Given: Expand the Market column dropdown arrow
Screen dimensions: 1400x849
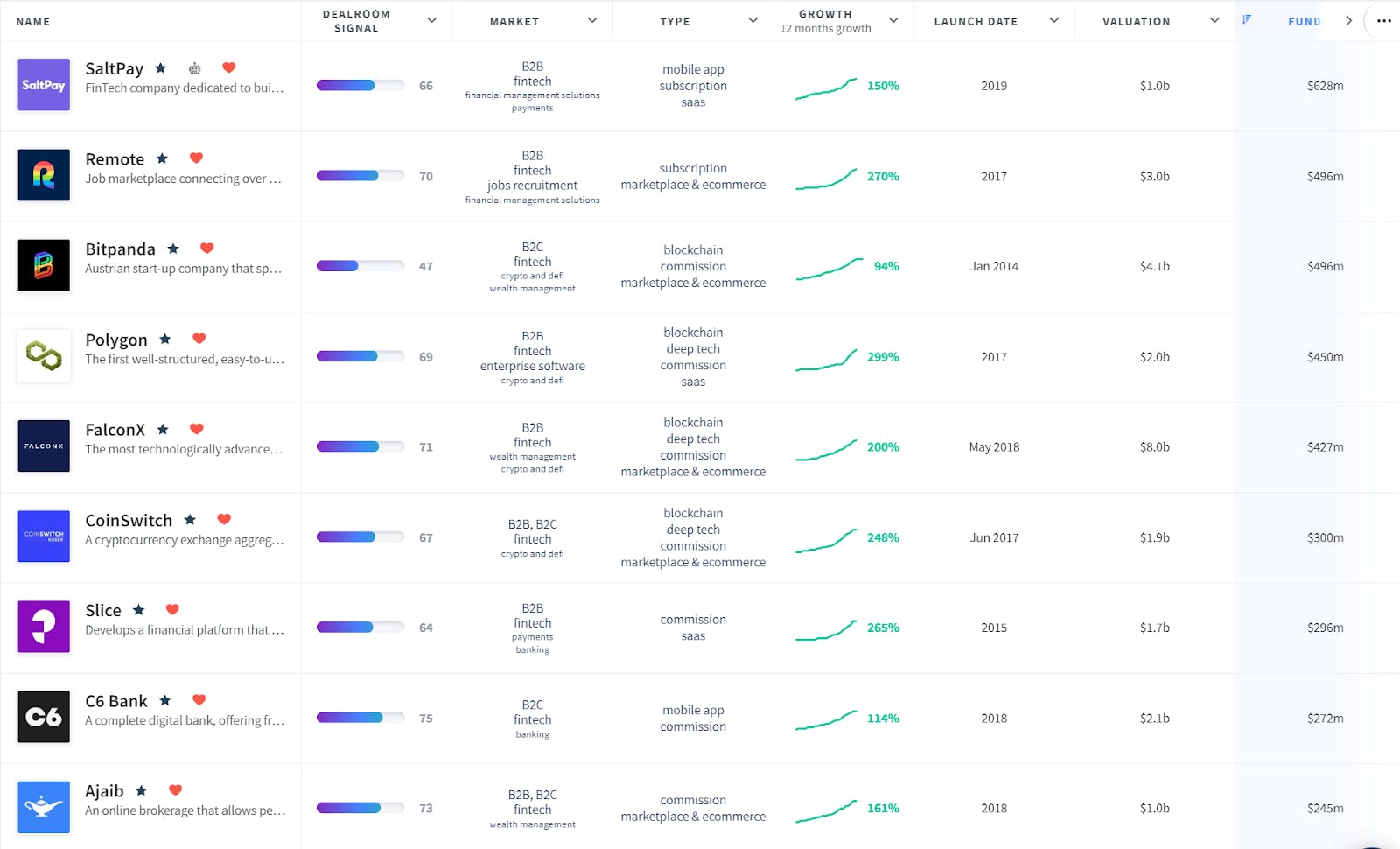Looking at the screenshot, I should click(592, 20).
